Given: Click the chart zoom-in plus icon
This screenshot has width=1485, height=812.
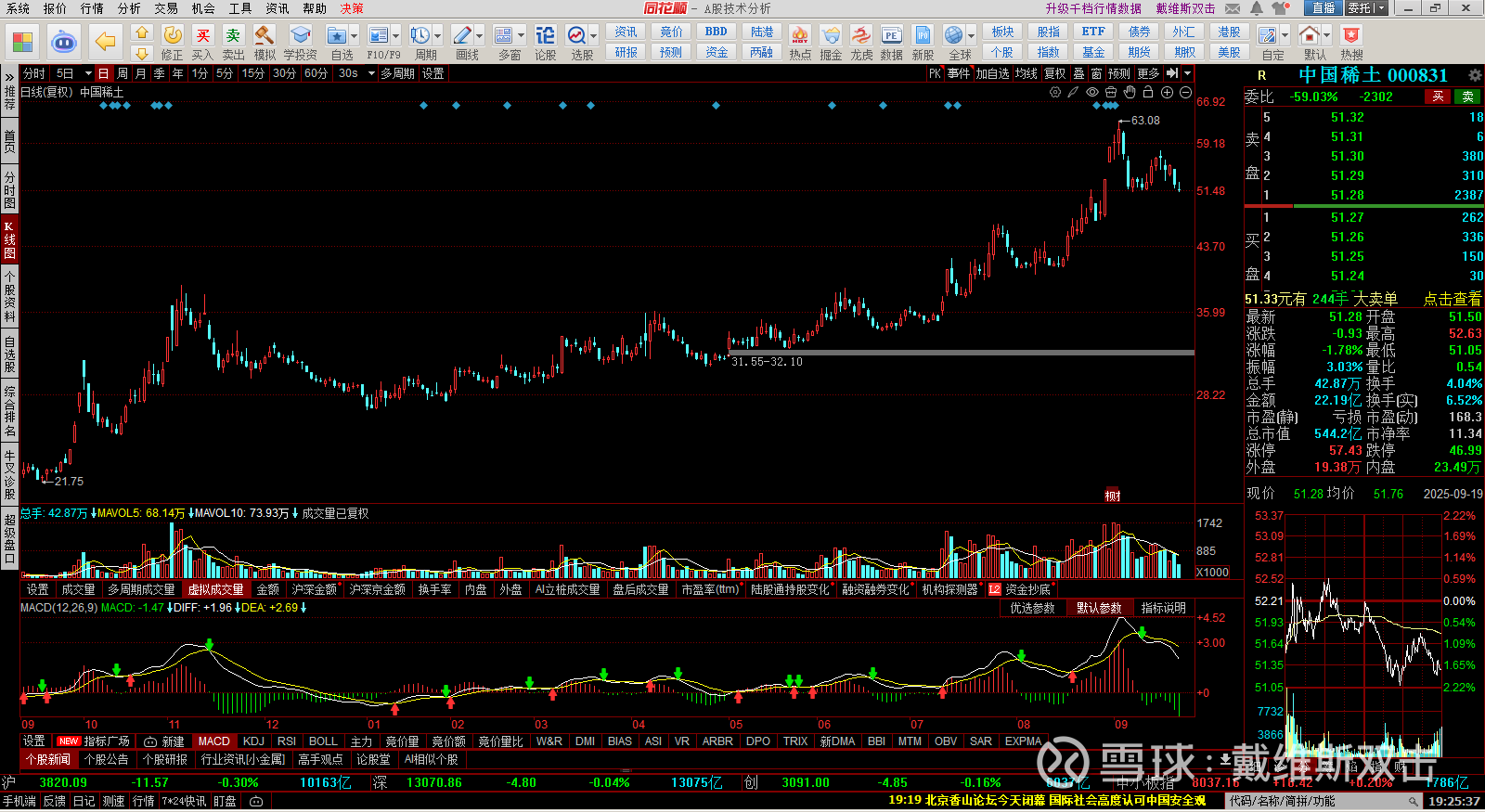Looking at the screenshot, I should 1167,92.
